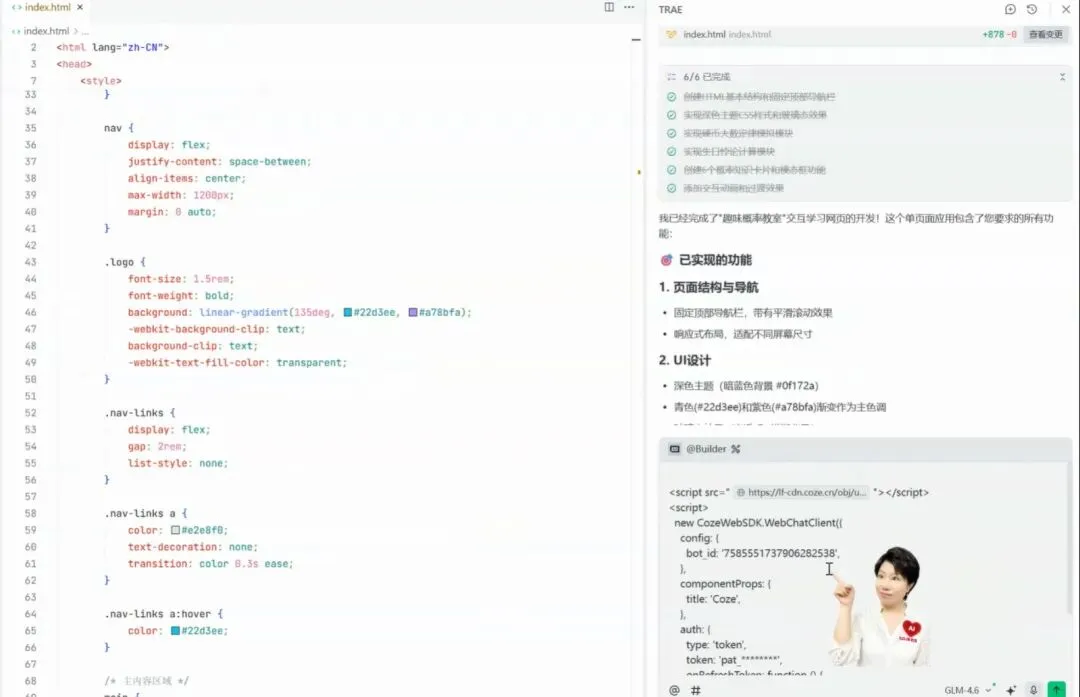Click the file icon beside index.html in TRAE

point(671,34)
